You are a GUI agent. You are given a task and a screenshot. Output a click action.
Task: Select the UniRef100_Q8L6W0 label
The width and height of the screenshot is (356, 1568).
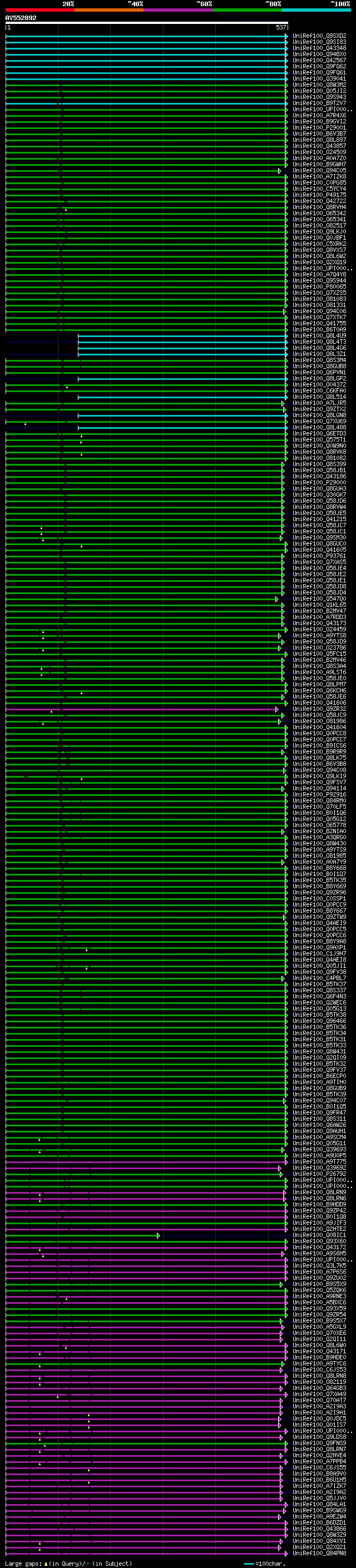(x=319, y=1345)
